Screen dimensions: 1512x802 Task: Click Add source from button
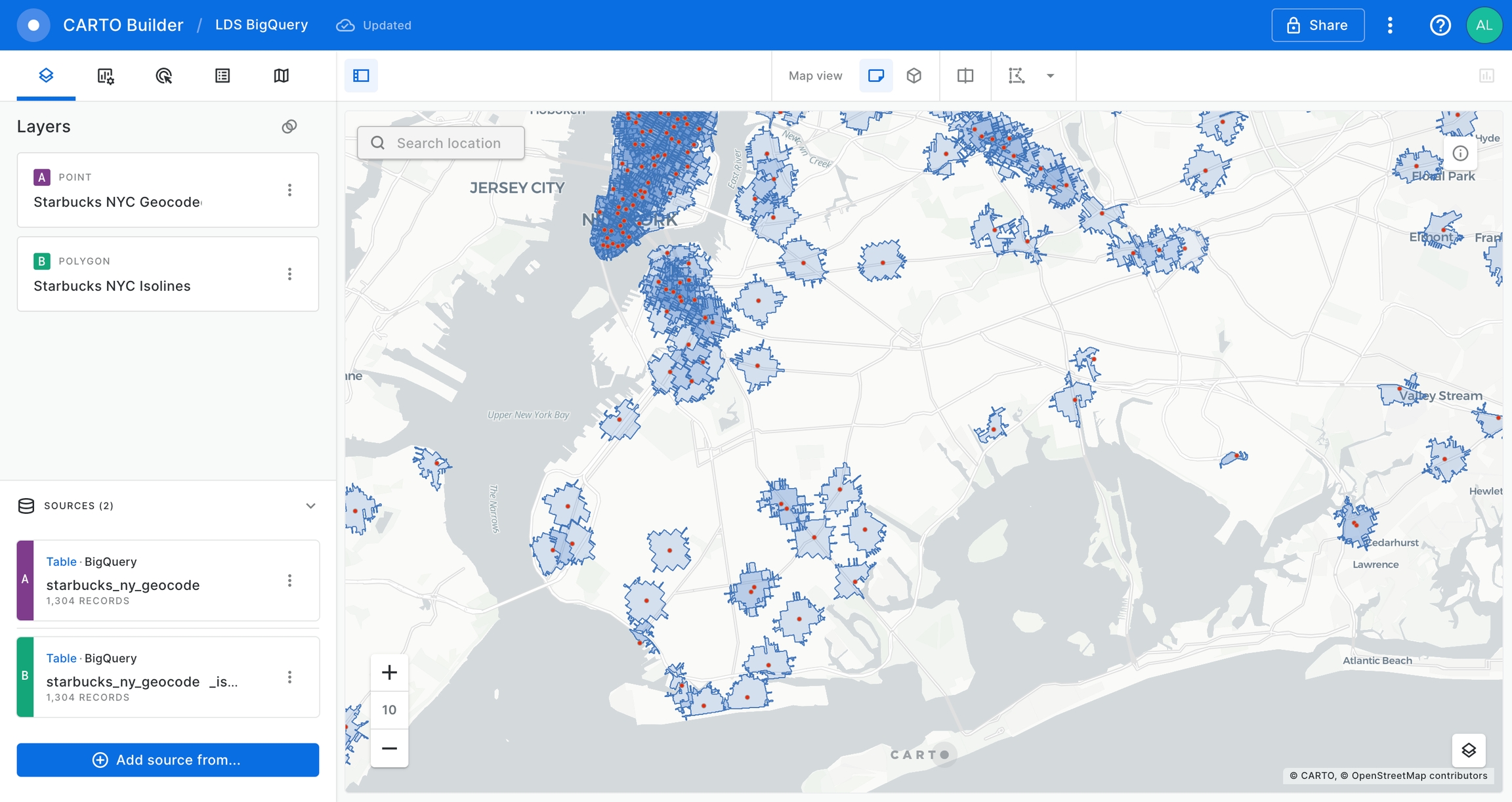pyautogui.click(x=168, y=759)
